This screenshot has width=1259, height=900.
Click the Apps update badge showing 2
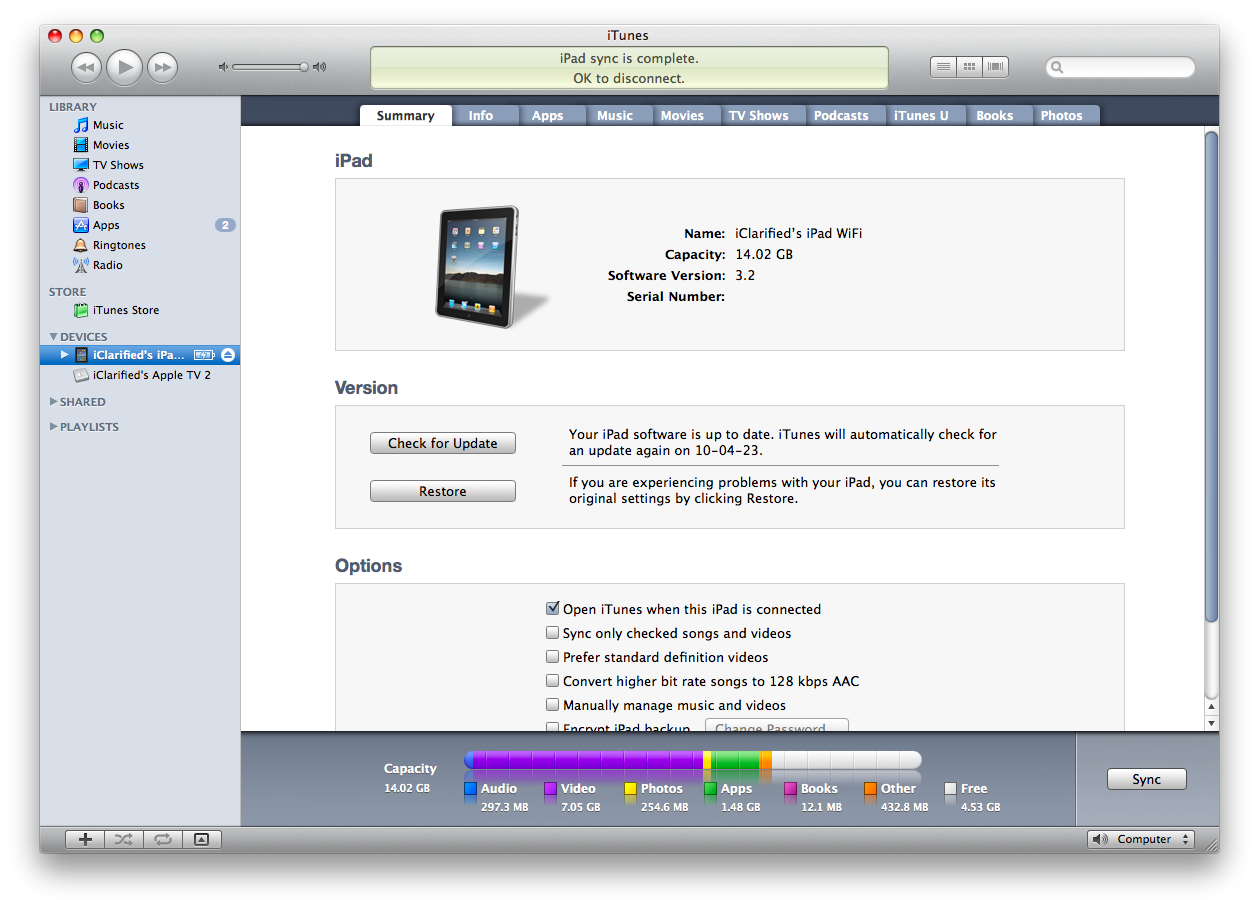click(225, 225)
